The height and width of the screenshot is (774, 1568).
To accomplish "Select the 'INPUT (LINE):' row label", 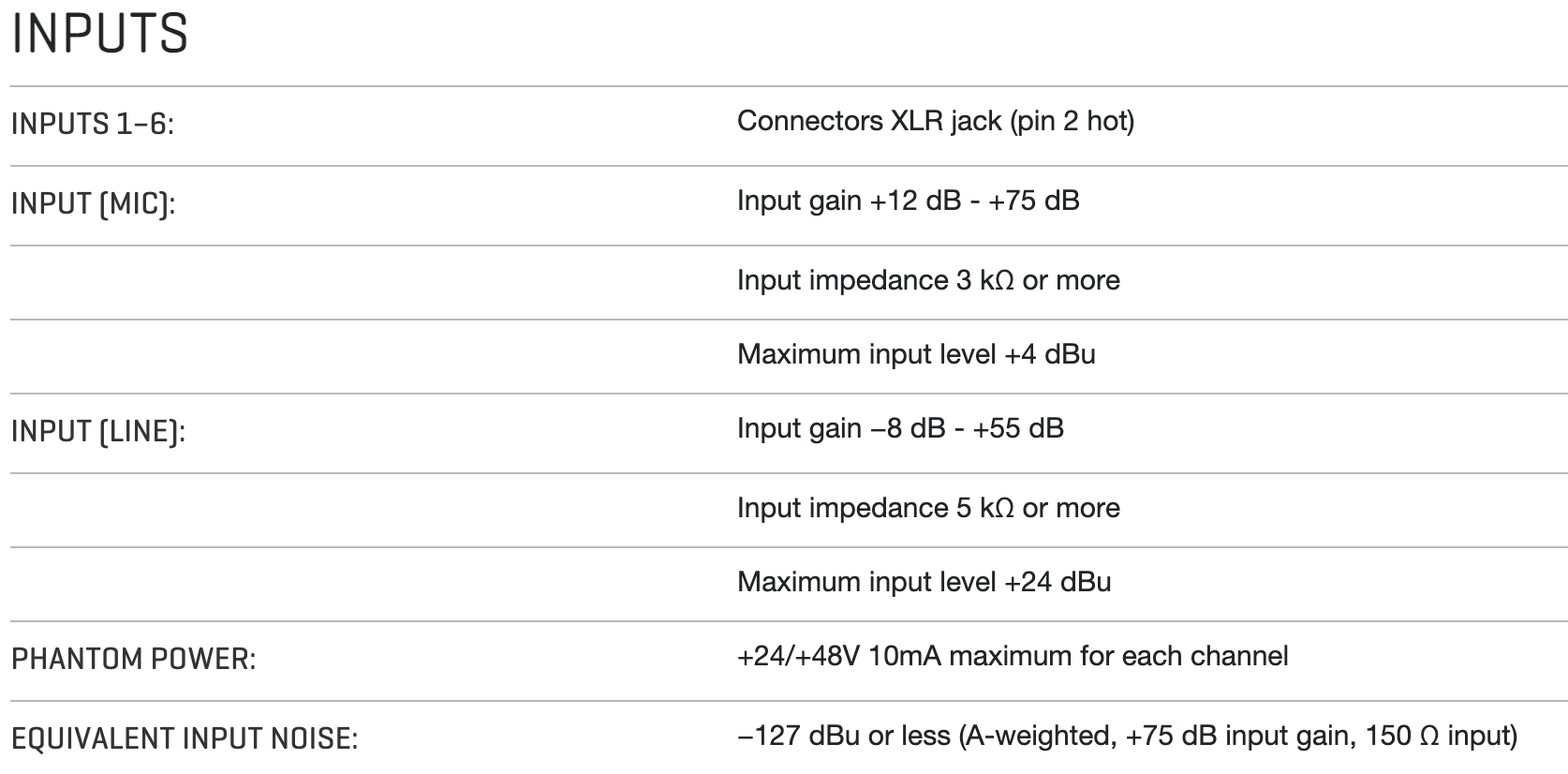I will click(x=98, y=431).
